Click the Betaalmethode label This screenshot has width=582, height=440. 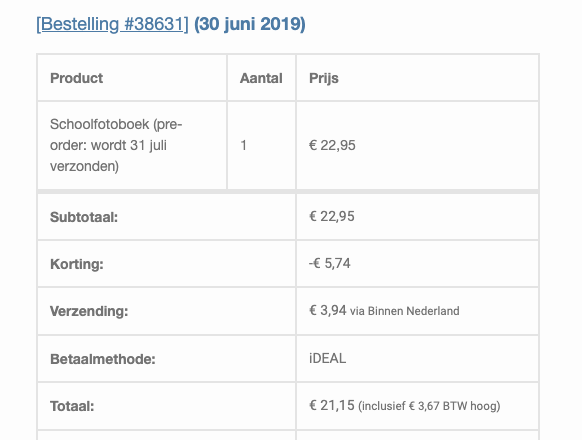tap(103, 359)
